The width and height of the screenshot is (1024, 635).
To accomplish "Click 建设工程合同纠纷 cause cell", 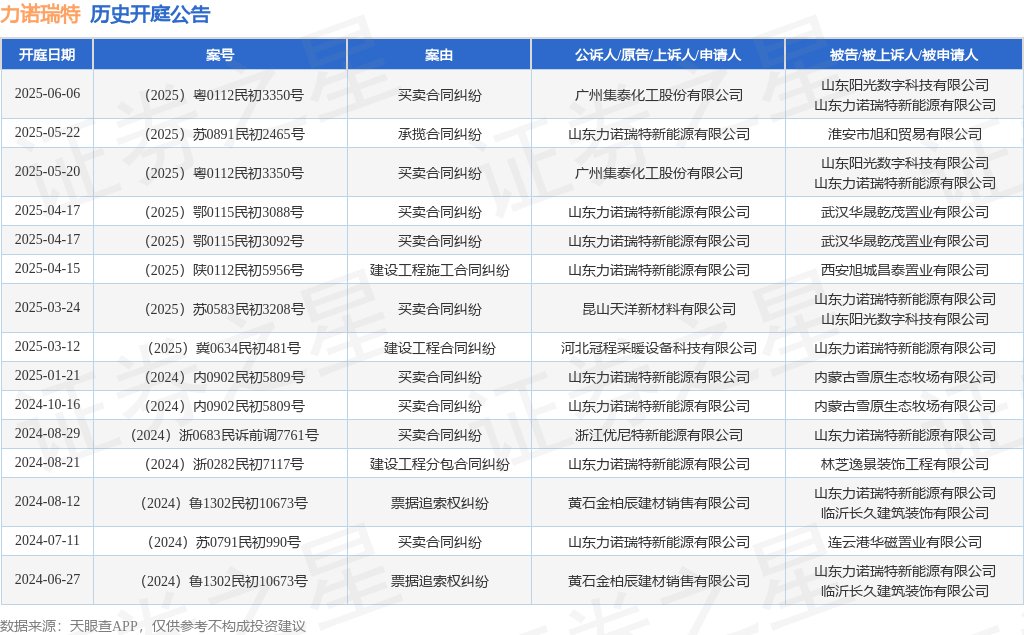I will pyautogui.click(x=440, y=348).
